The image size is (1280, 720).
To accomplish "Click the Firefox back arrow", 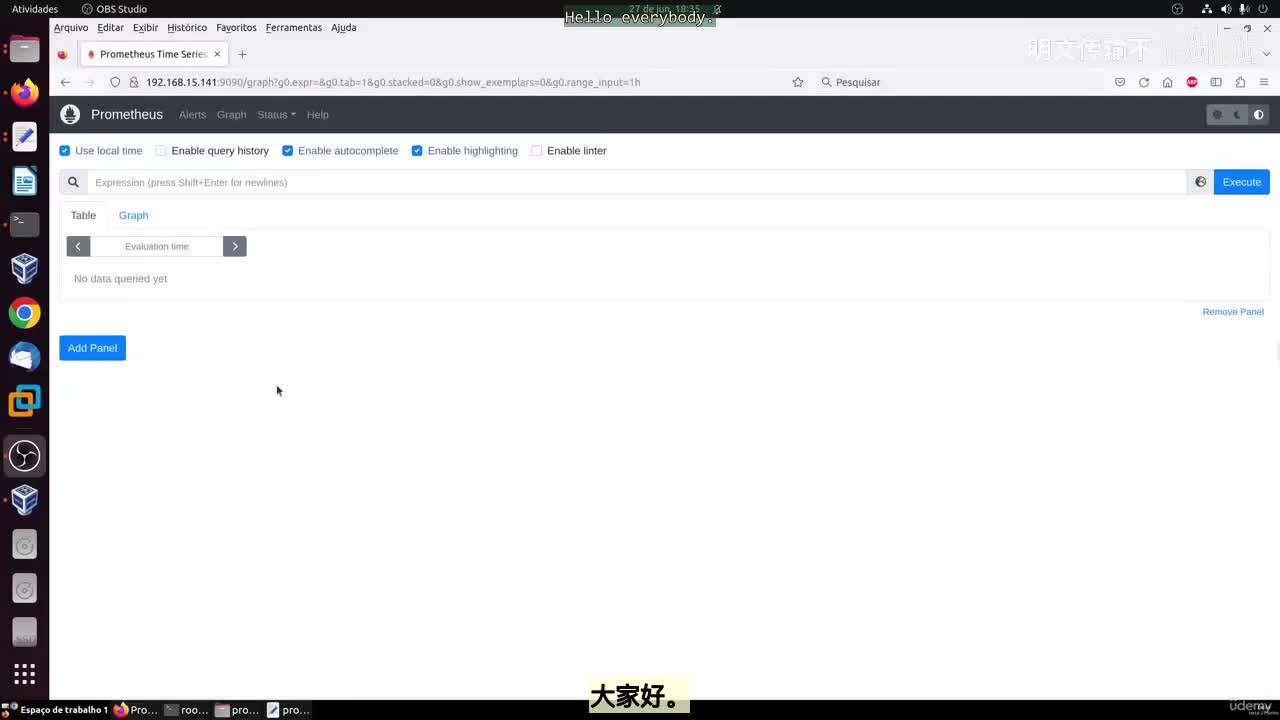I will (x=65, y=82).
